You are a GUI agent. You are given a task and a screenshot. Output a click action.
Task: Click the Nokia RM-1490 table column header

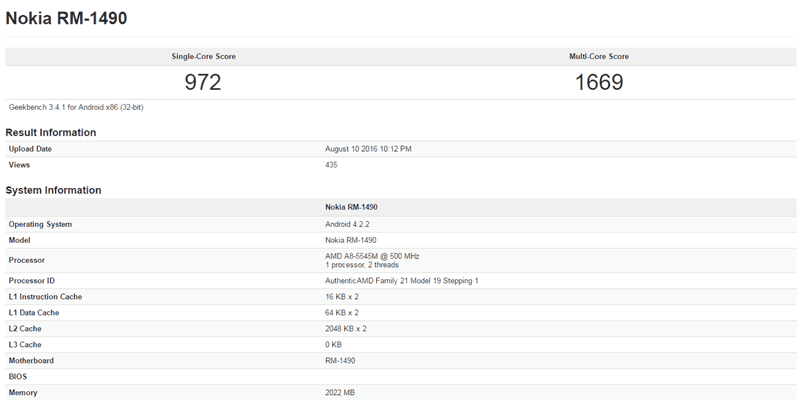351,207
